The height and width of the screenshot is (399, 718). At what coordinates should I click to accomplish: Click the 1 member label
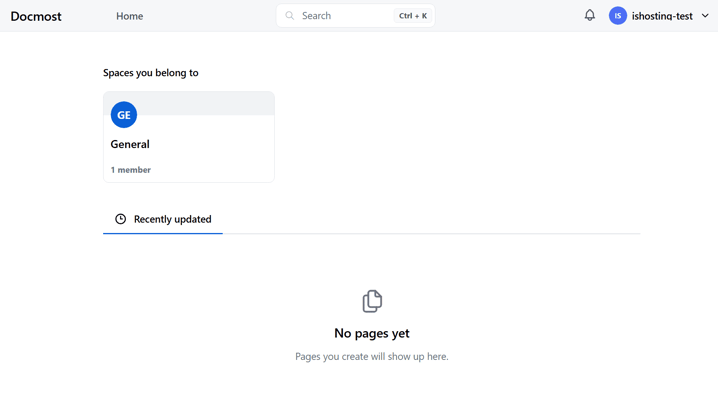pos(131,169)
